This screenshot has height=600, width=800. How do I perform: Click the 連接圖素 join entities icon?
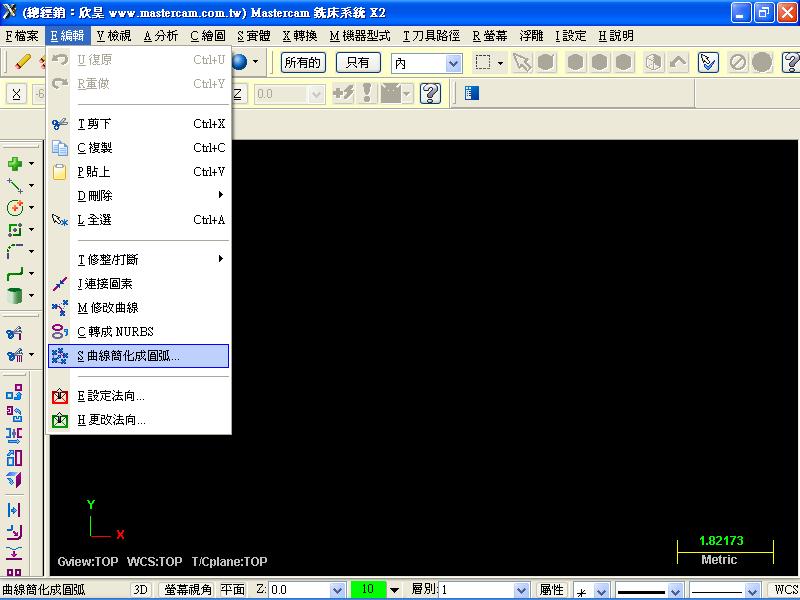60,284
